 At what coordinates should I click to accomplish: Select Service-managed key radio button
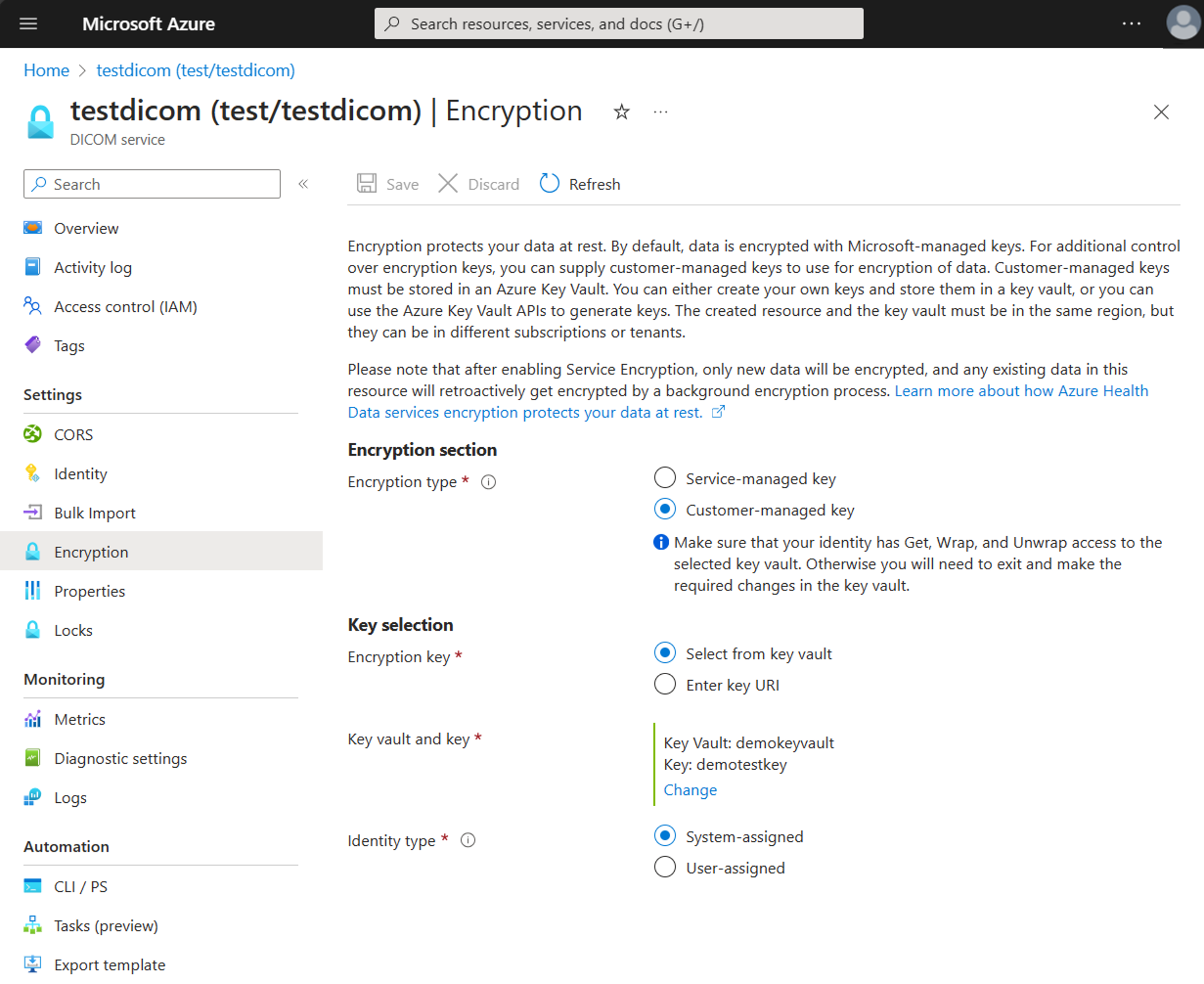pyautogui.click(x=665, y=478)
